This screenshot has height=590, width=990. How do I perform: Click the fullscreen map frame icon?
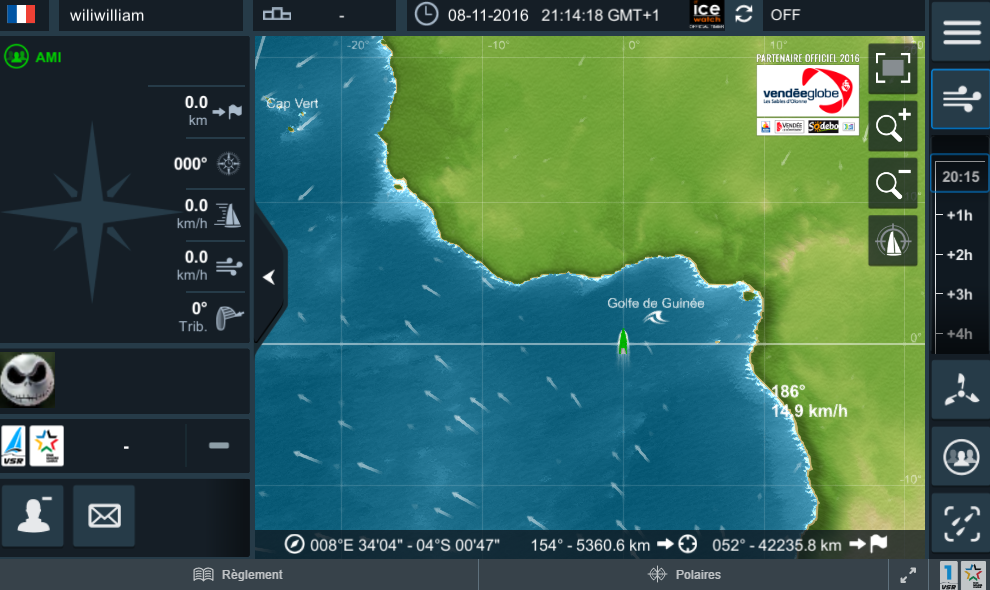892,69
